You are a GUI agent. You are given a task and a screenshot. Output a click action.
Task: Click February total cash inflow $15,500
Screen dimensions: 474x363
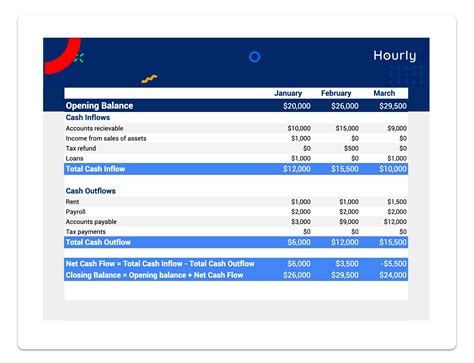tap(345, 169)
